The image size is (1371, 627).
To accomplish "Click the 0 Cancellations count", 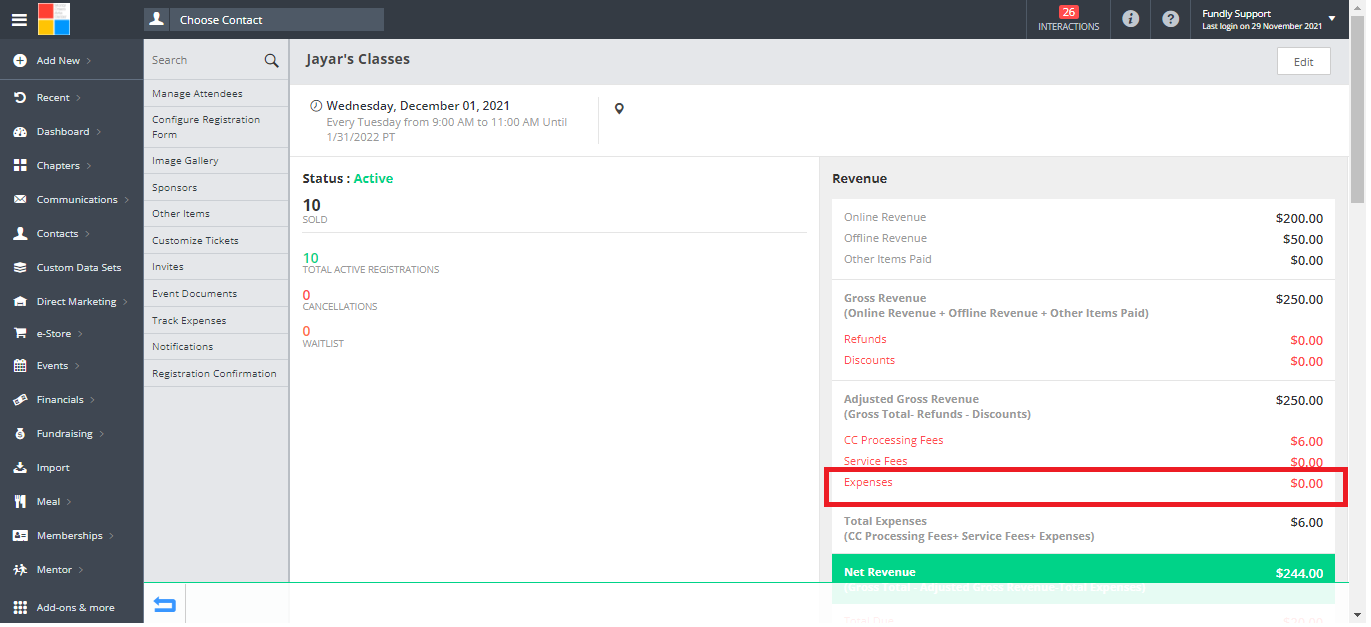I will (x=306, y=295).
